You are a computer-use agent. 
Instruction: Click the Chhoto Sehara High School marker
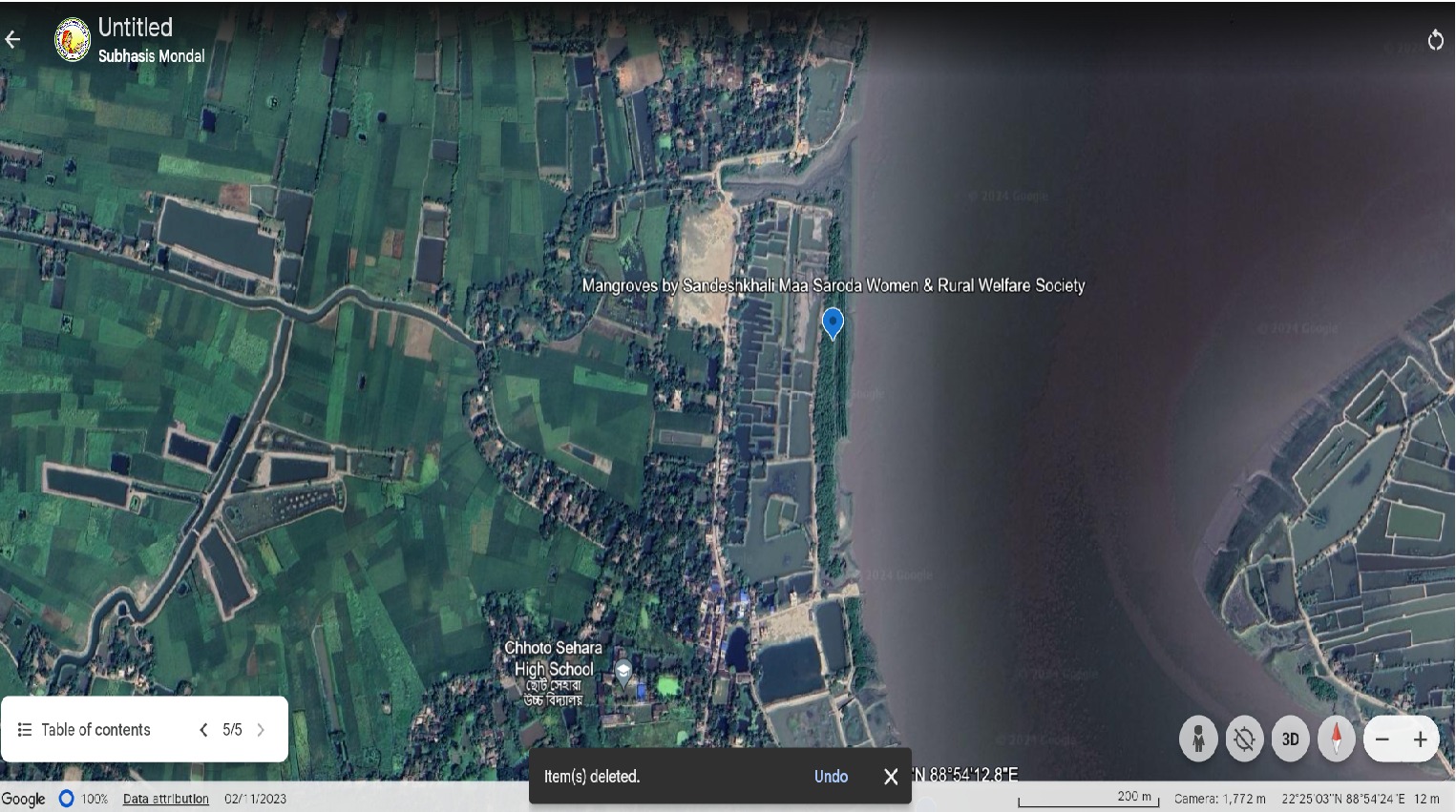point(623,671)
